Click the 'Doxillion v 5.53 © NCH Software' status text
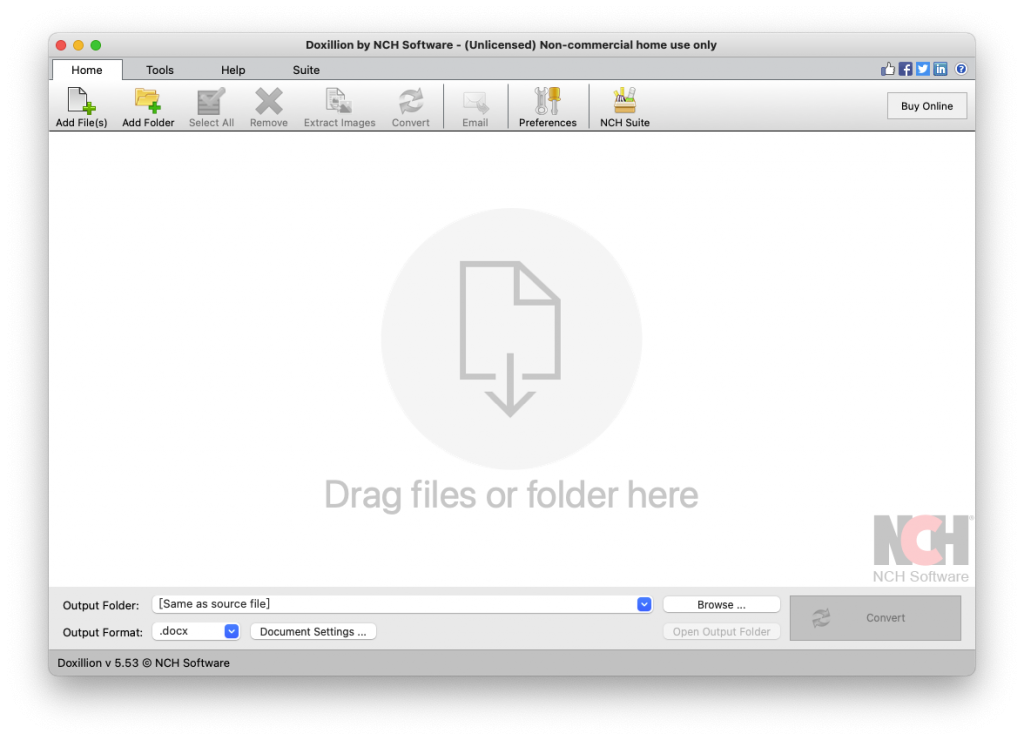The width and height of the screenshot is (1024, 740). pyautogui.click(x=144, y=663)
